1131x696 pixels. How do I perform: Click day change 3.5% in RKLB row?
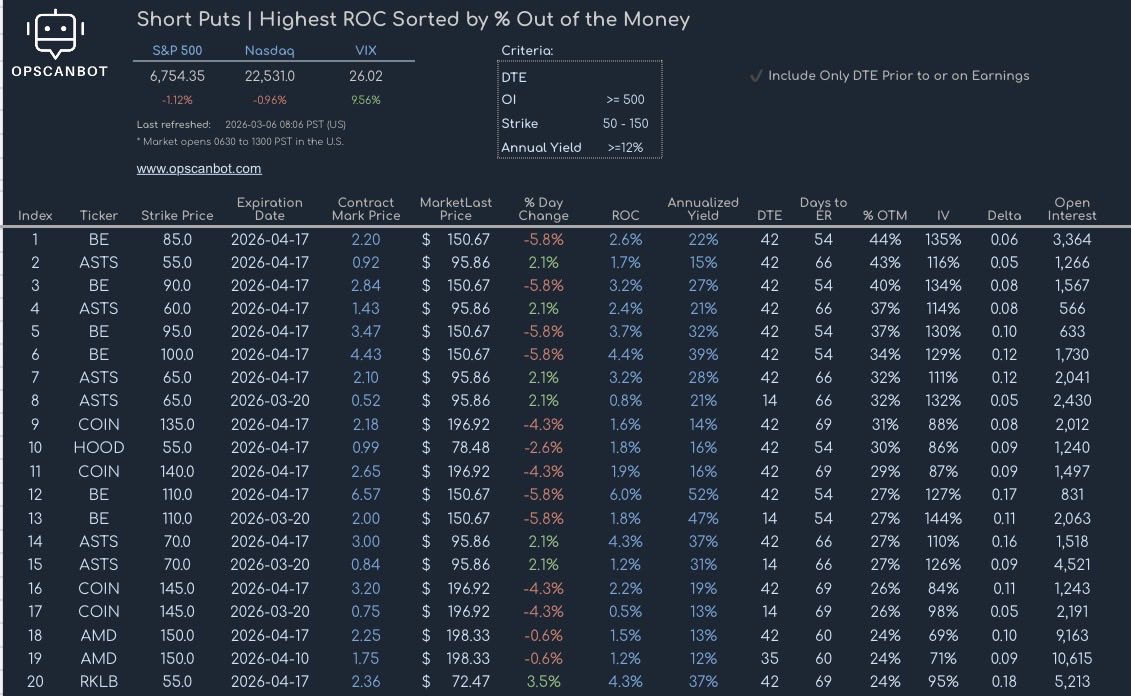(x=544, y=682)
